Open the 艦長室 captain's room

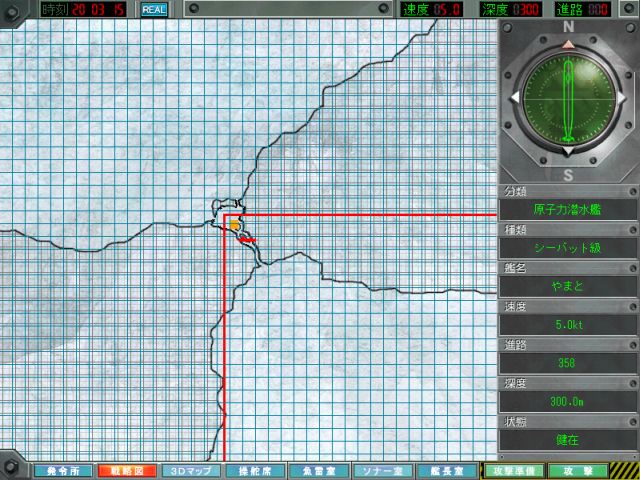(x=446, y=470)
